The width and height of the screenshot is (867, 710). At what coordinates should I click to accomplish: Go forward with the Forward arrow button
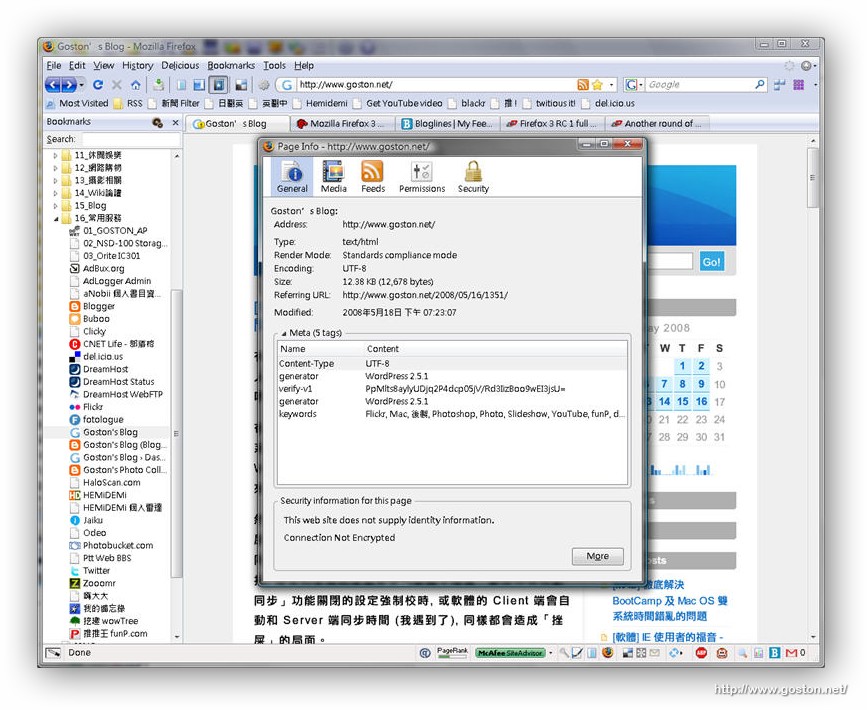(69, 85)
